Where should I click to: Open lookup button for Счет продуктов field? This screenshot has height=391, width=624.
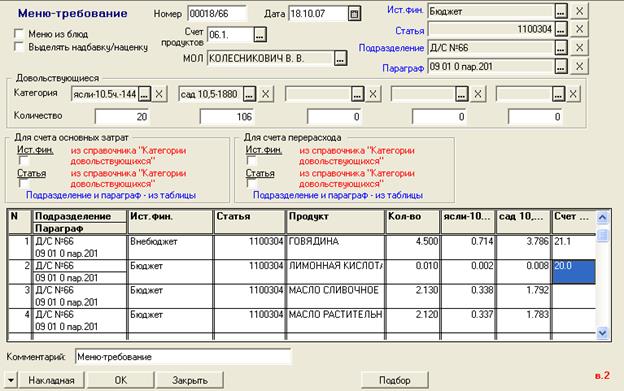260,35
